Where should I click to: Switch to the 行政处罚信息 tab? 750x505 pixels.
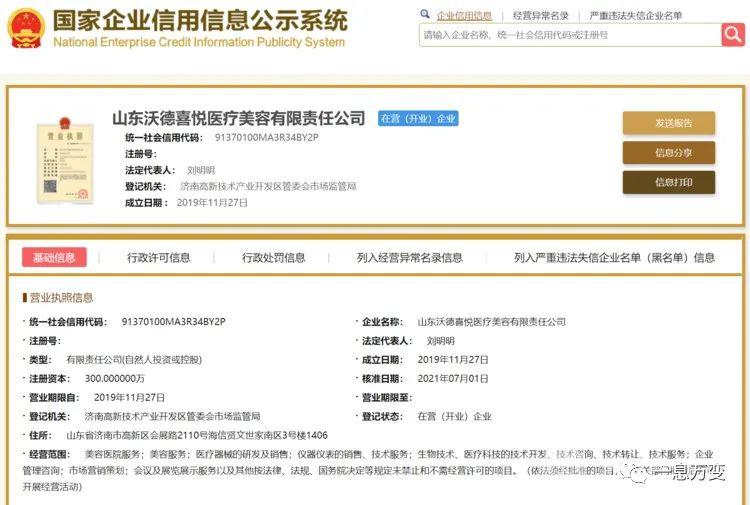[x=273, y=258]
